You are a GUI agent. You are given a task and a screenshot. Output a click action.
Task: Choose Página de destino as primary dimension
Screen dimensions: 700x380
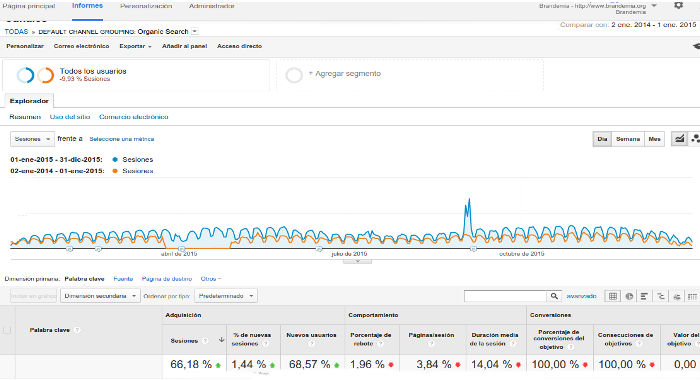tap(167, 279)
